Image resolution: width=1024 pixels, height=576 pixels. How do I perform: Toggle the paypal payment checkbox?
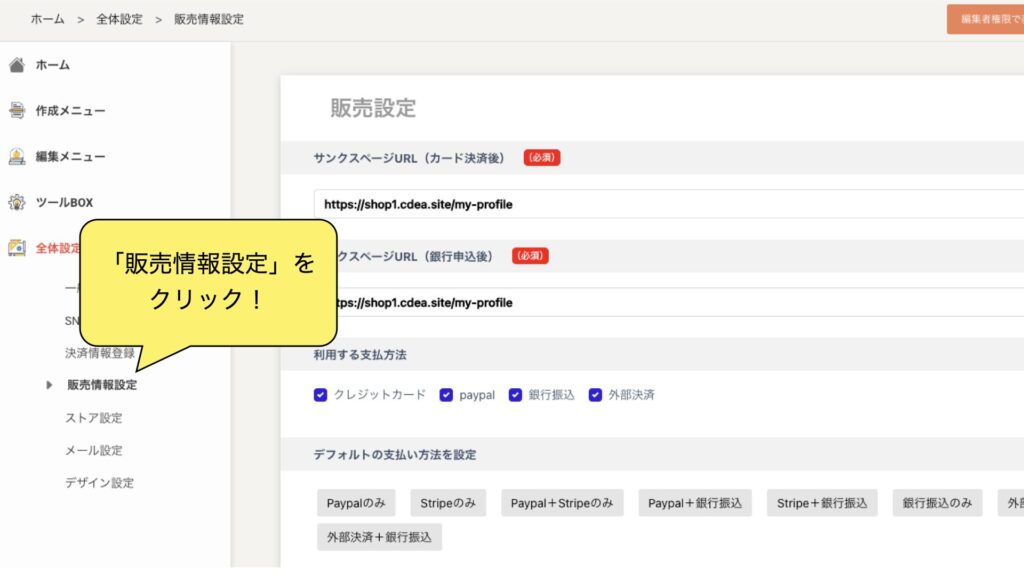coord(446,395)
